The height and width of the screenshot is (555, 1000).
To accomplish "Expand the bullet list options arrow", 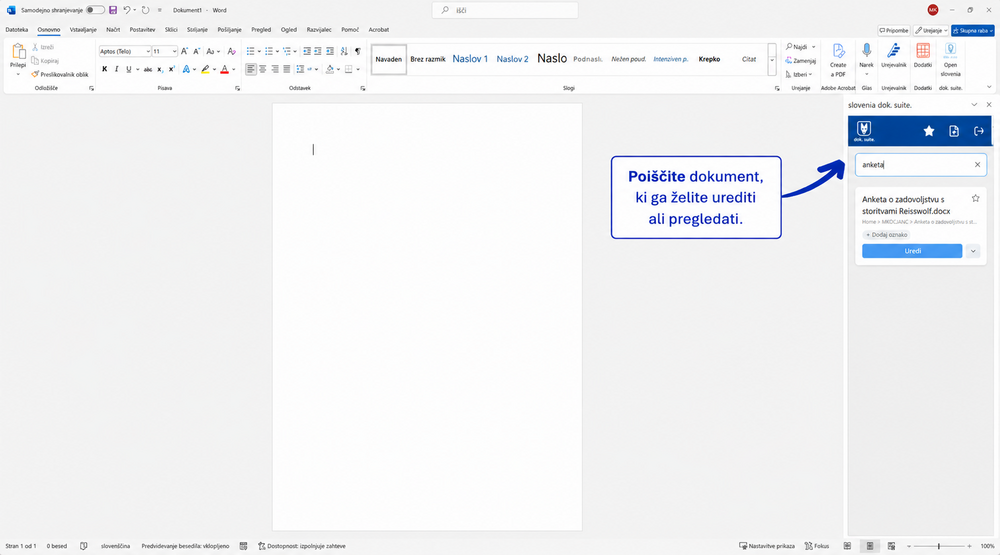I will 259,52.
